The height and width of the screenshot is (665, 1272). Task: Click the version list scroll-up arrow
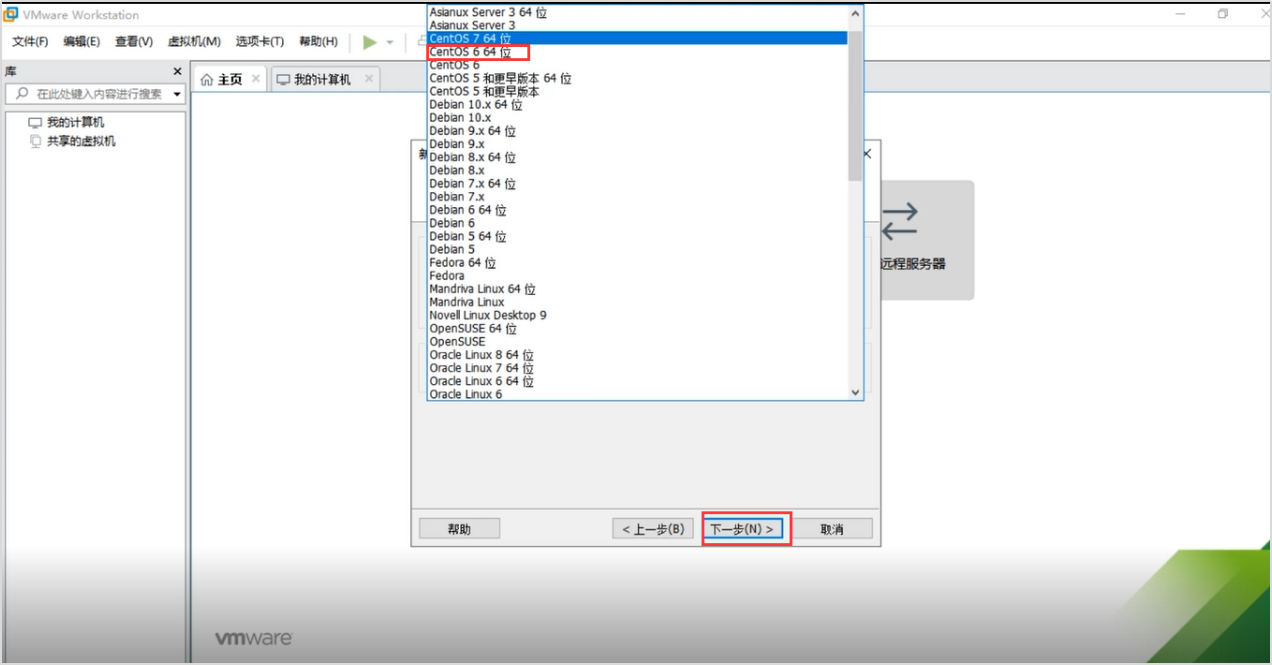pyautogui.click(x=855, y=14)
